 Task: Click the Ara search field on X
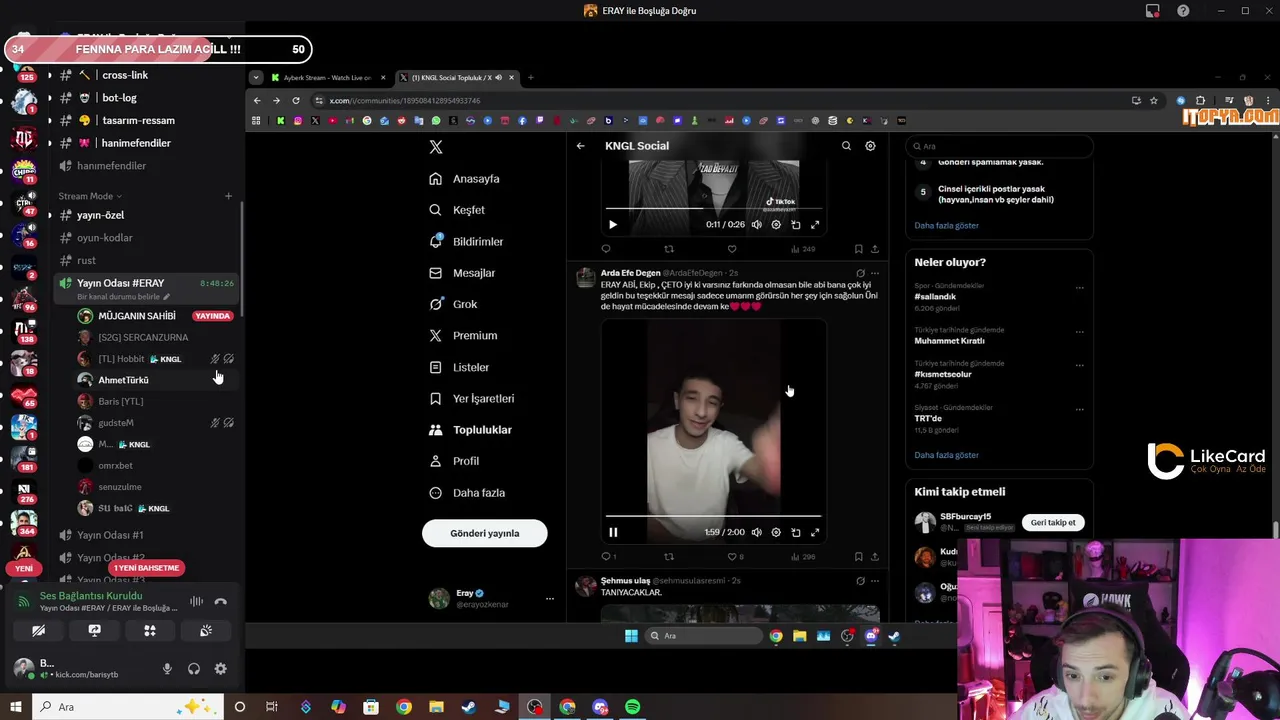coord(1000,146)
